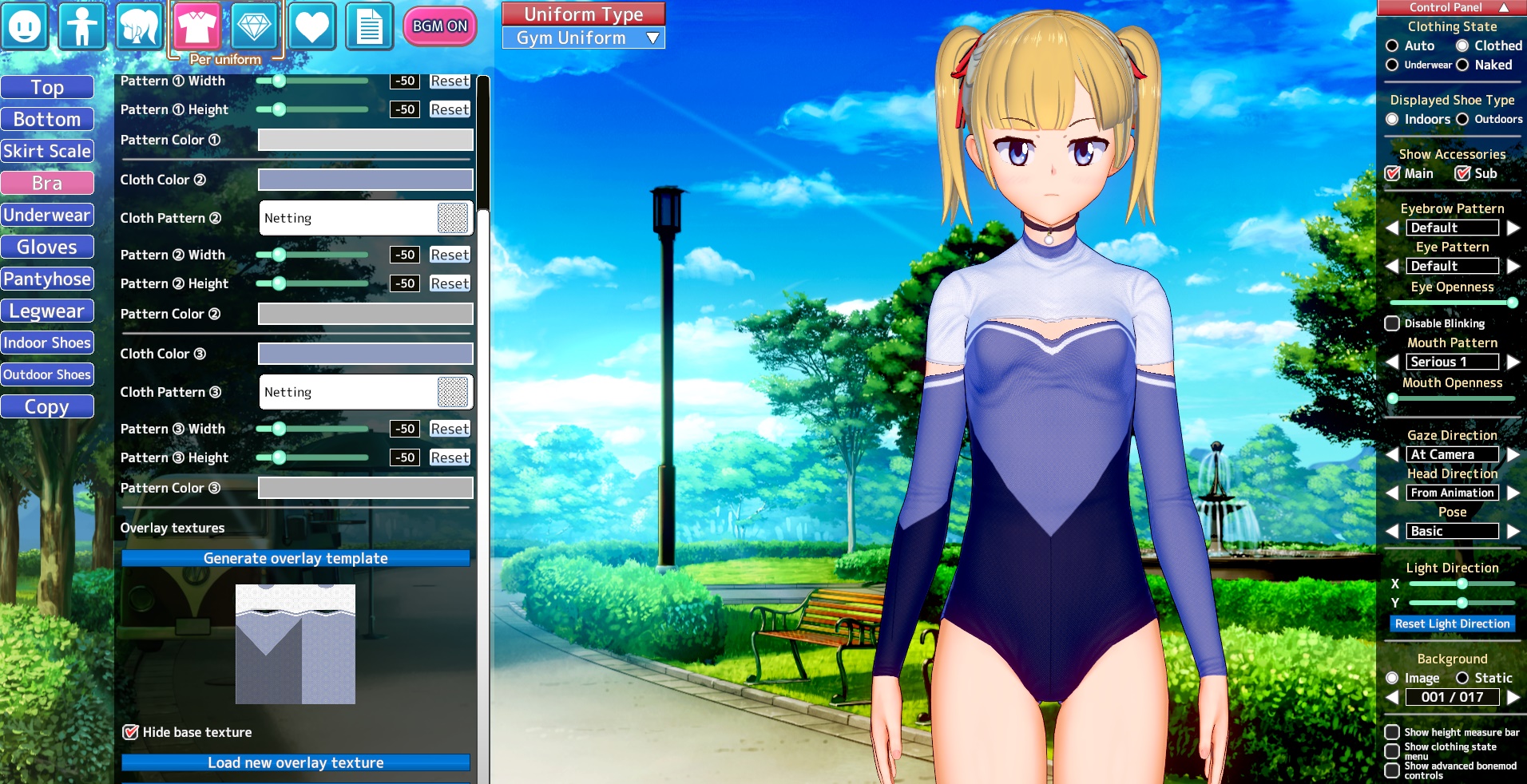Open the Uniform Type dropdown

click(584, 38)
